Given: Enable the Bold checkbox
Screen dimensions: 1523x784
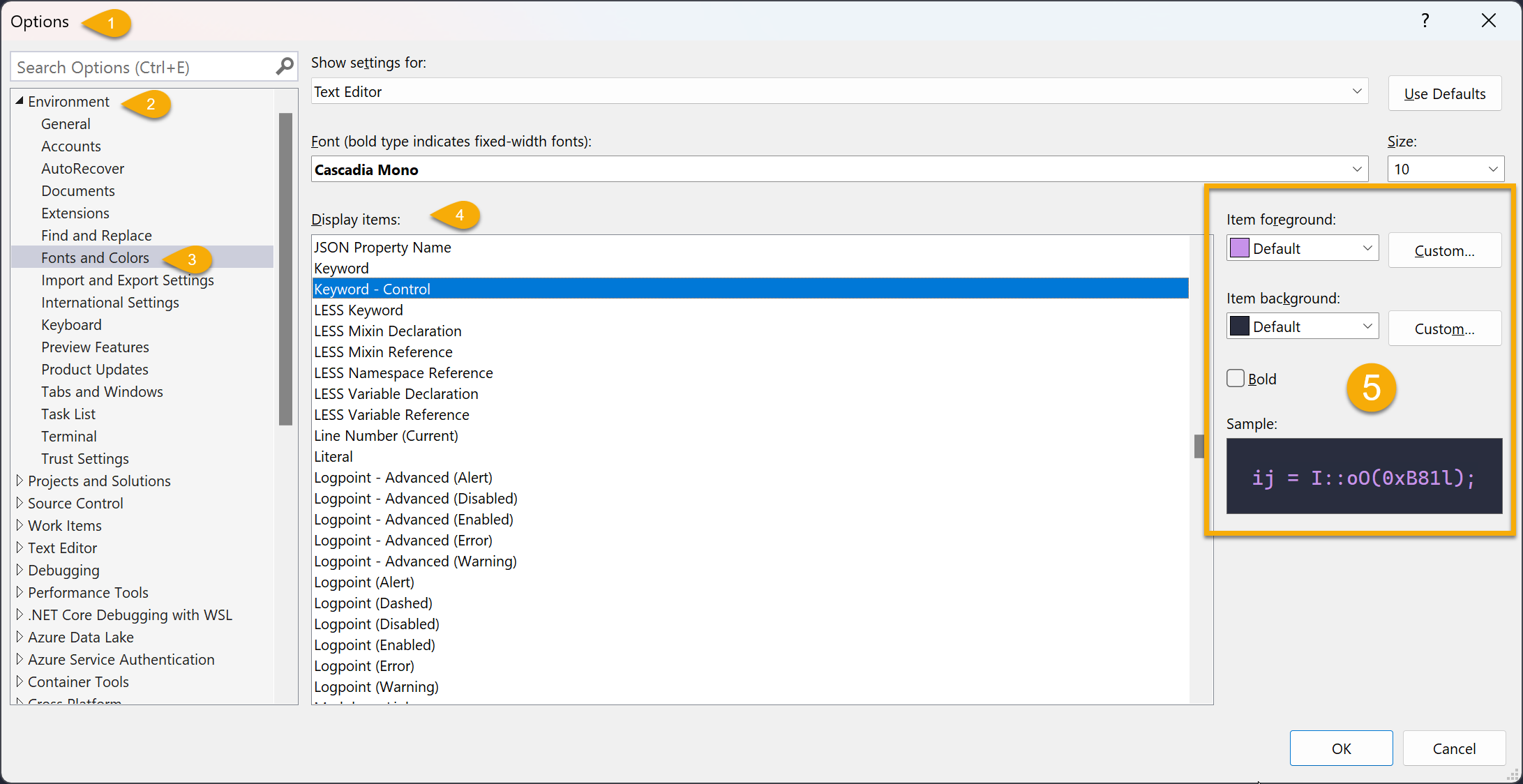Looking at the screenshot, I should click(x=1235, y=377).
